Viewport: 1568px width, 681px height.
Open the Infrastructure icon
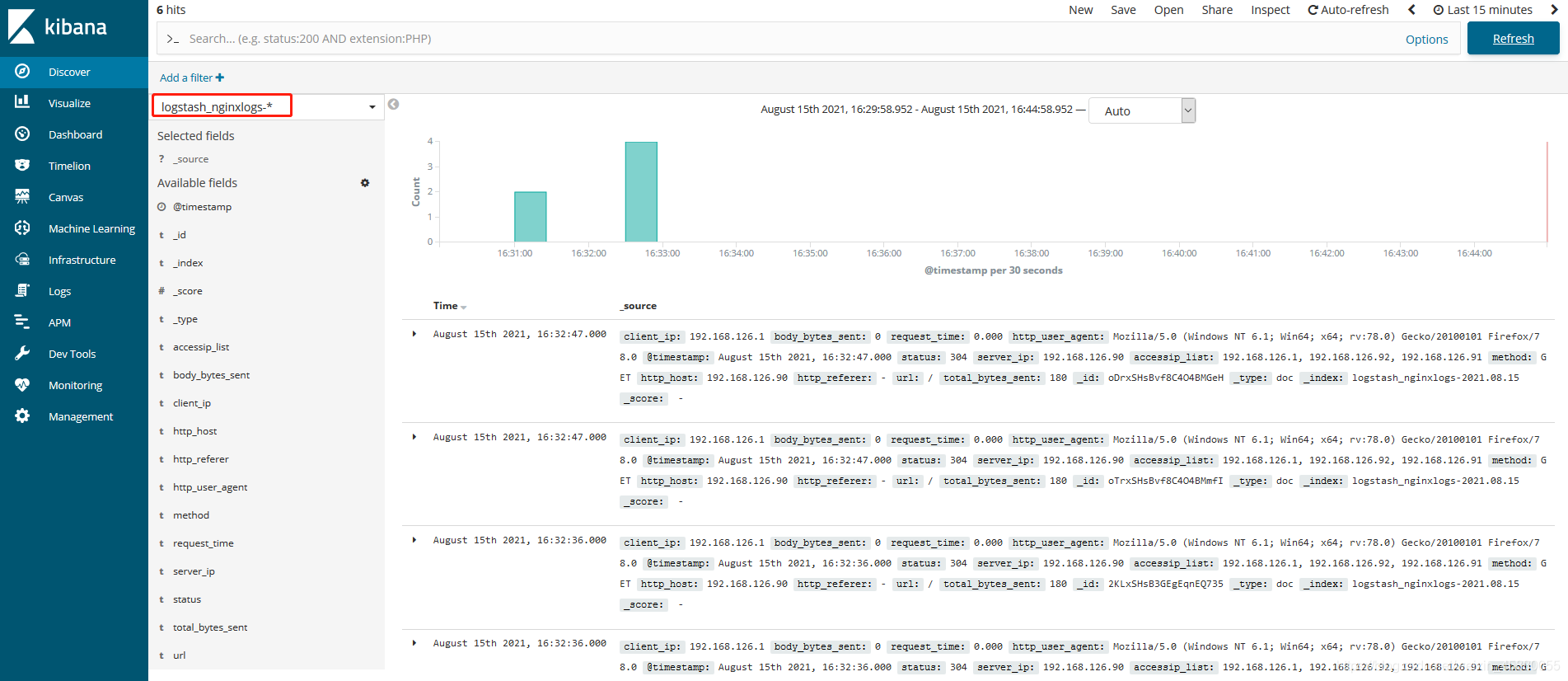pyautogui.click(x=22, y=259)
